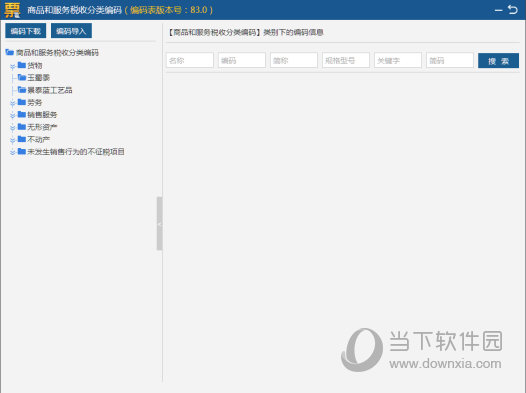Click the 类别下的编码信息 heading text
This screenshot has width=526, height=393.
tap(294, 33)
